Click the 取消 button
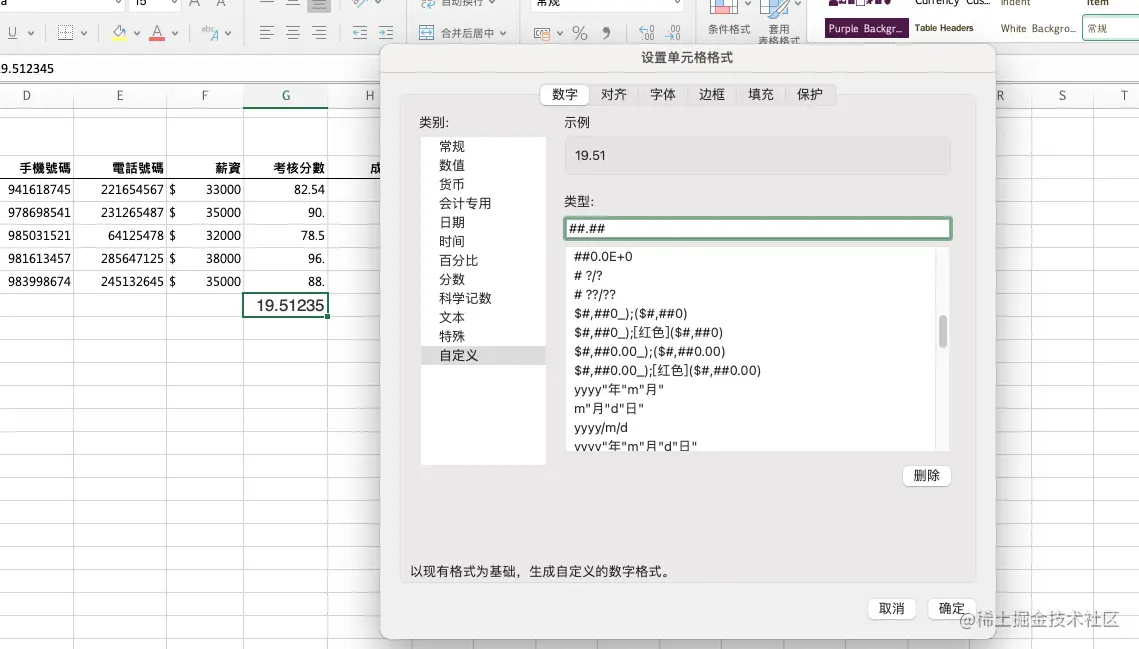This screenshot has height=649, width=1139. pos(891,608)
